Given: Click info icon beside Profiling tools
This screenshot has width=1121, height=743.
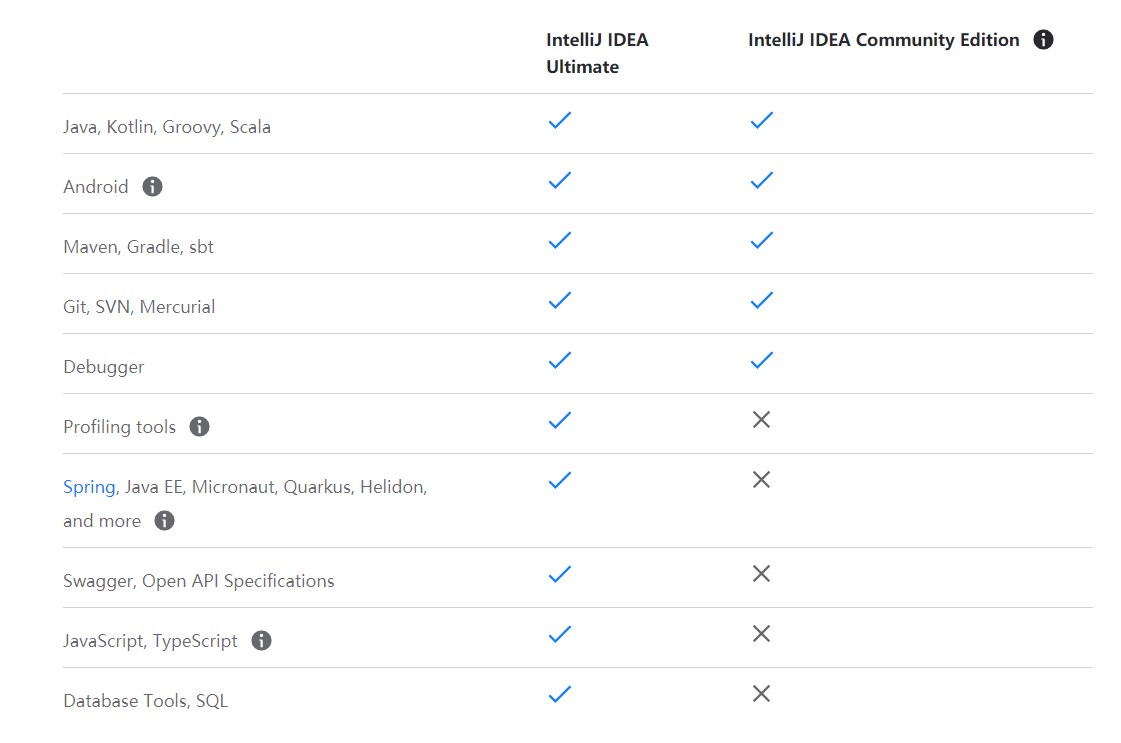Looking at the screenshot, I should 200,427.
